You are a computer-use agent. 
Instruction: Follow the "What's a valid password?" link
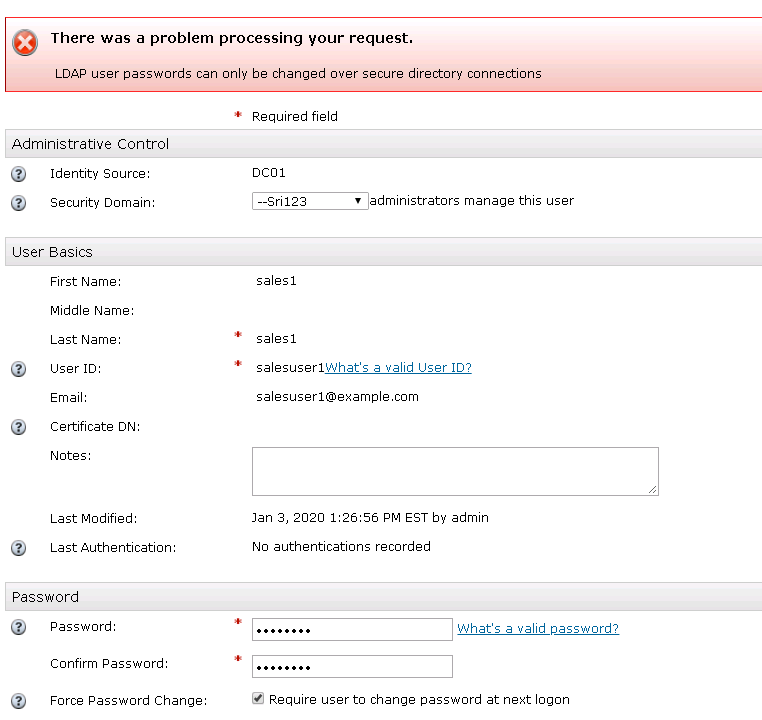(538, 628)
